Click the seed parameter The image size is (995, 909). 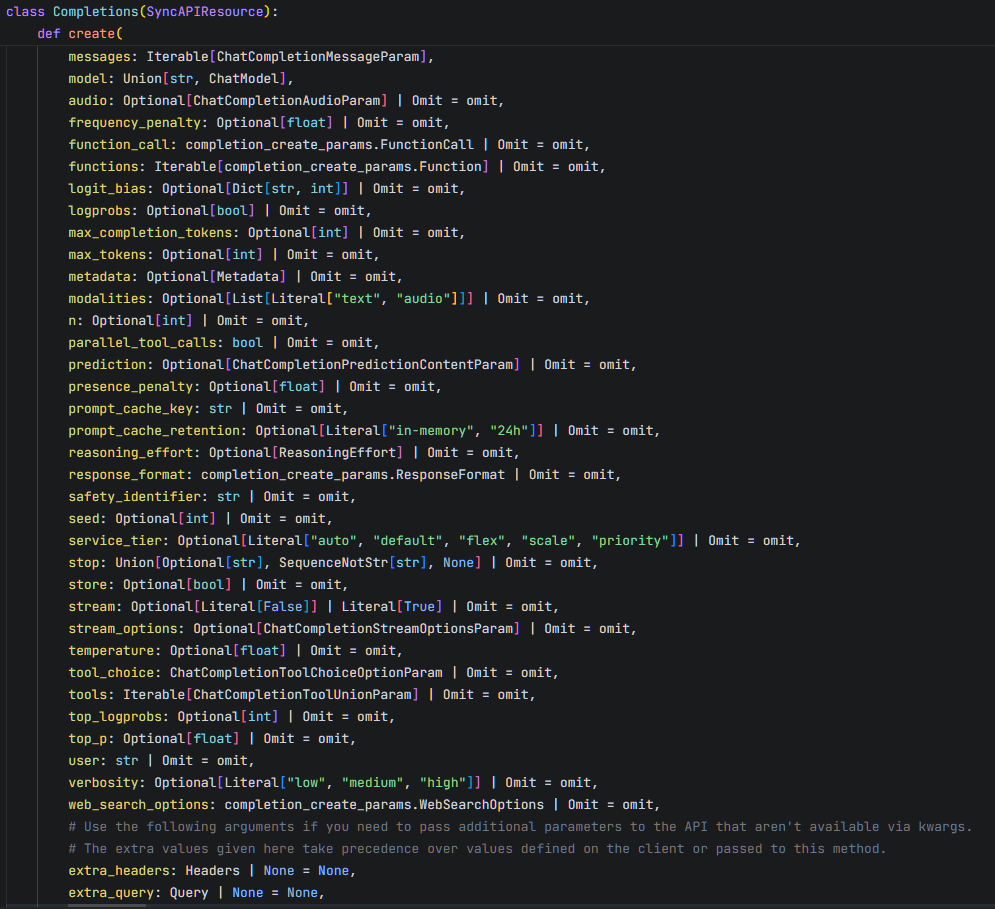[84, 519]
